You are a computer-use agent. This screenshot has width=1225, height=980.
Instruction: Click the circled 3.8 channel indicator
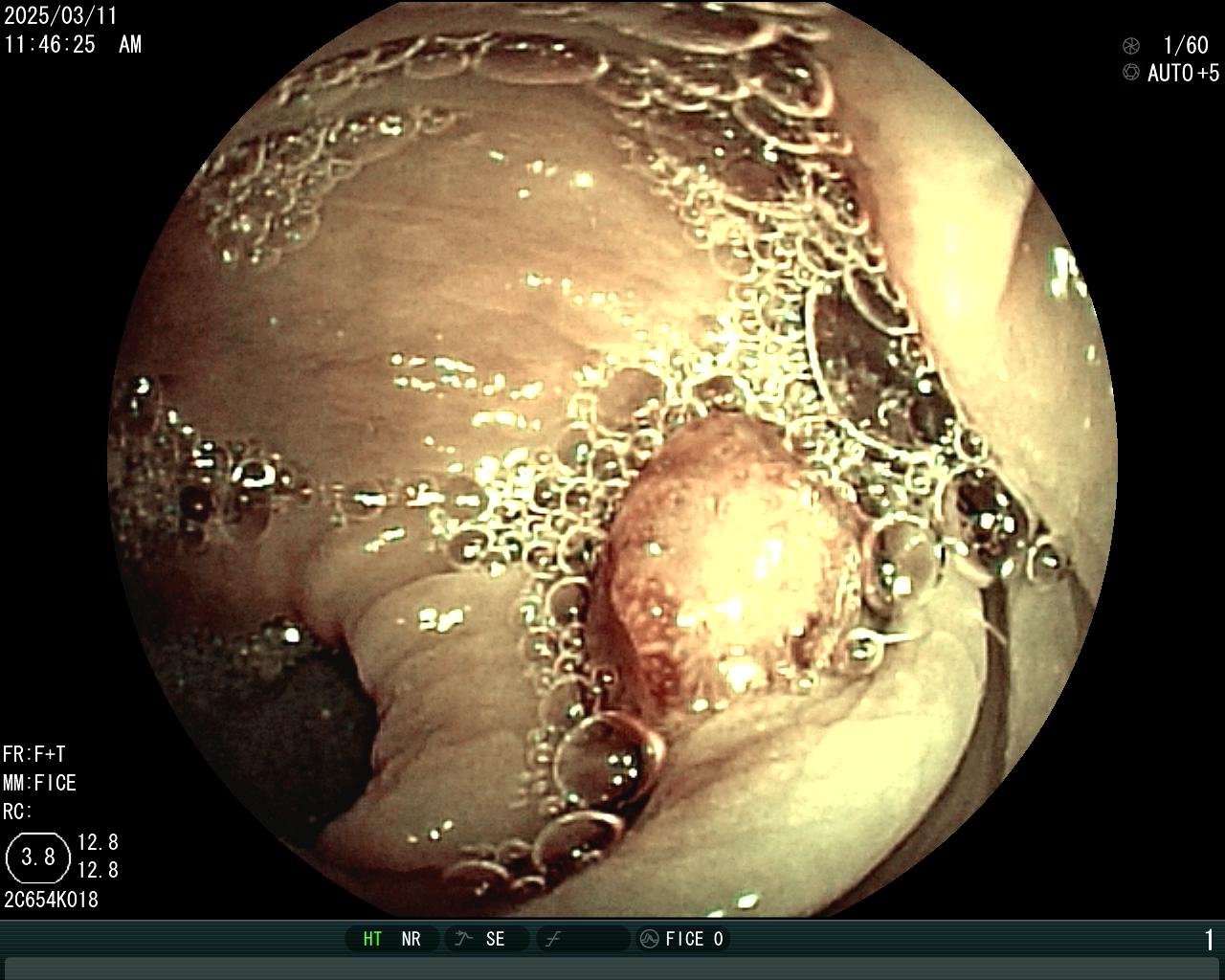(38, 857)
